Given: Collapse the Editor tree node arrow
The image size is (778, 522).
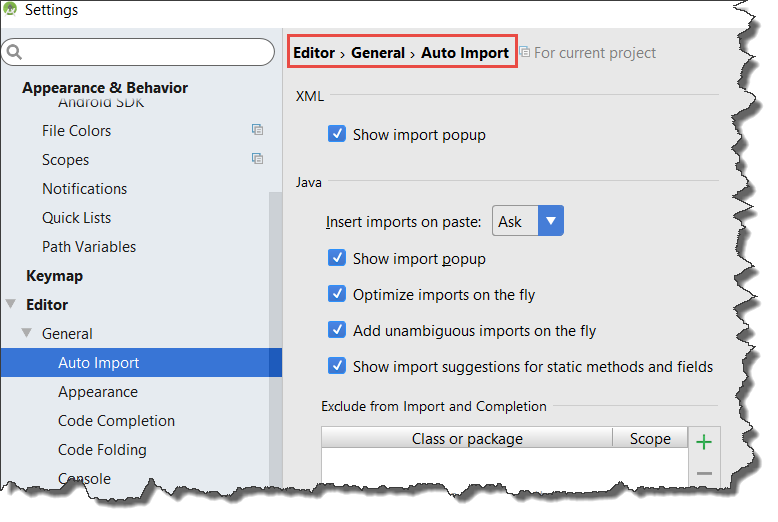Looking at the screenshot, I should 10,304.
